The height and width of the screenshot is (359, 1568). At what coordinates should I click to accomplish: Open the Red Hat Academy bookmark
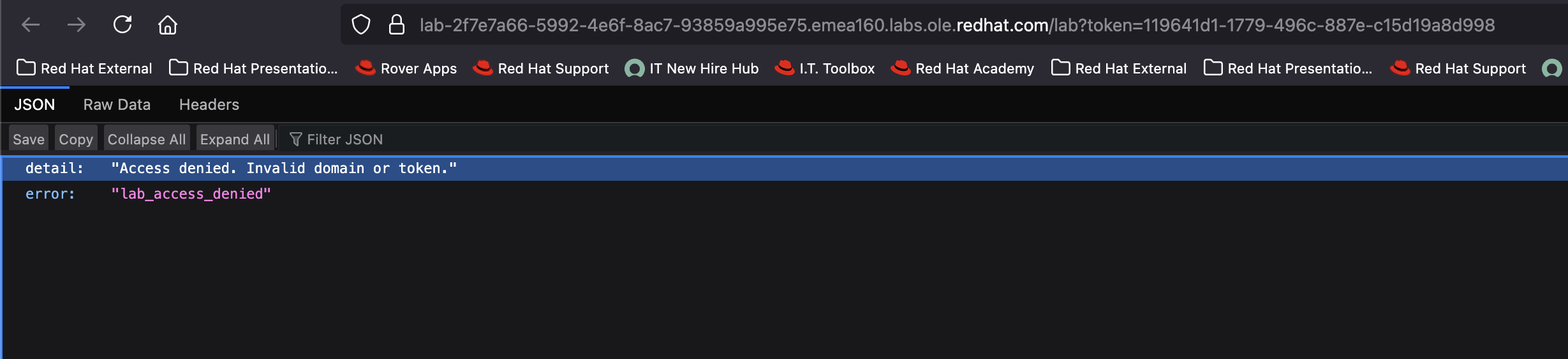tap(963, 68)
